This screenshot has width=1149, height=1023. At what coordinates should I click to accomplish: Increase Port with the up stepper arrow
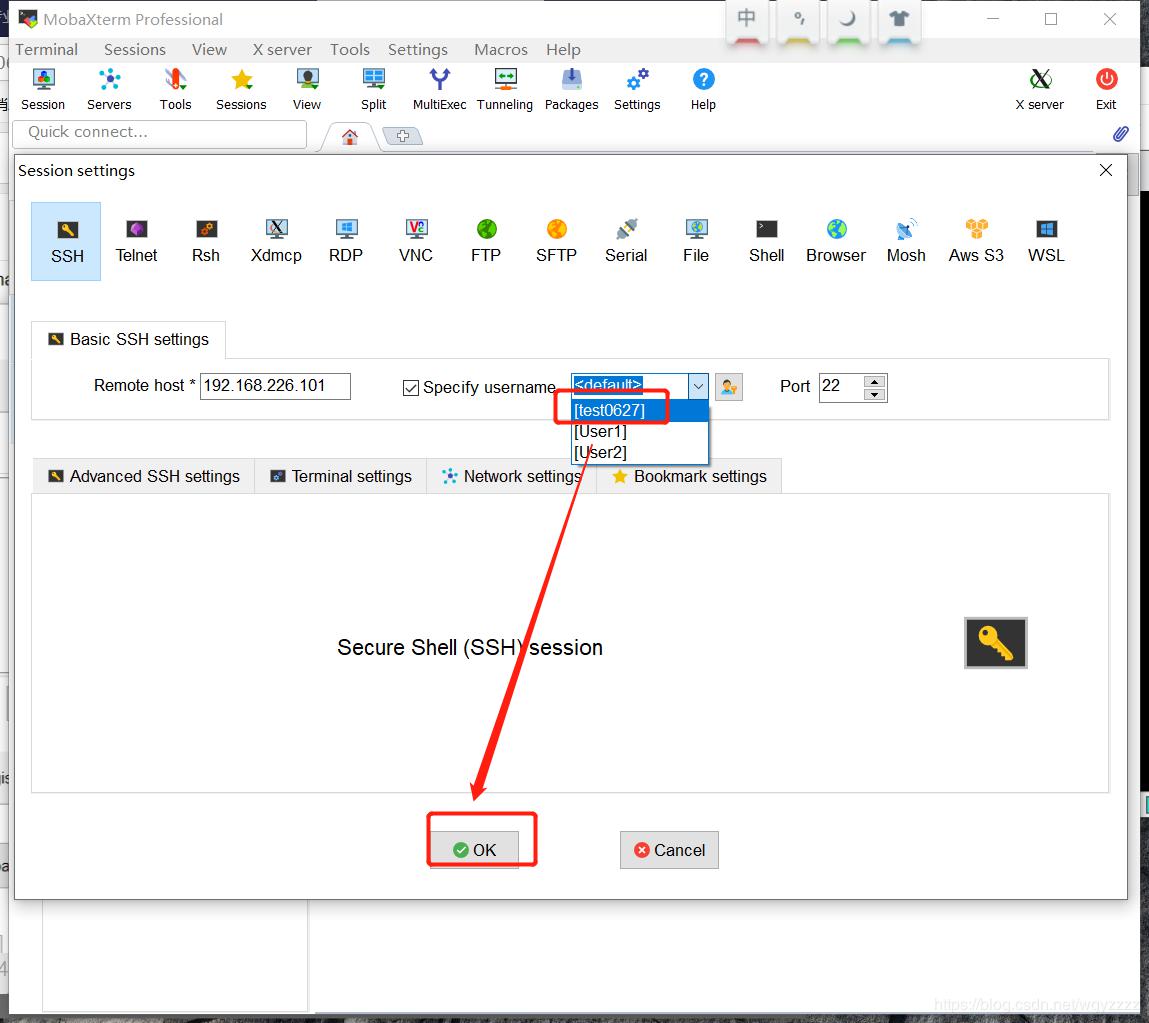[x=875, y=381]
